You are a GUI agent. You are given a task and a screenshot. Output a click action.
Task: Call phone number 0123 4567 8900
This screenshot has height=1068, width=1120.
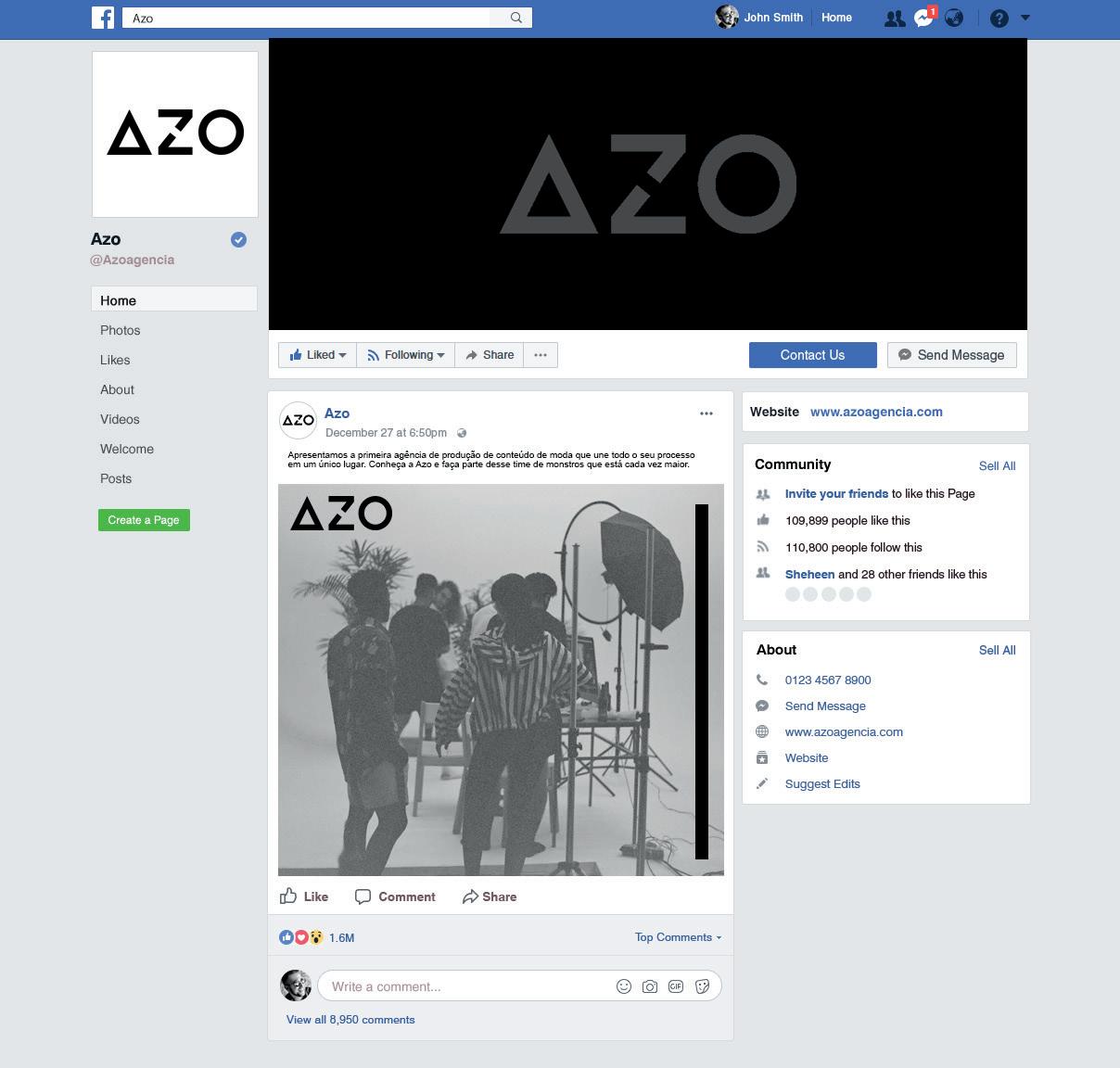click(828, 680)
